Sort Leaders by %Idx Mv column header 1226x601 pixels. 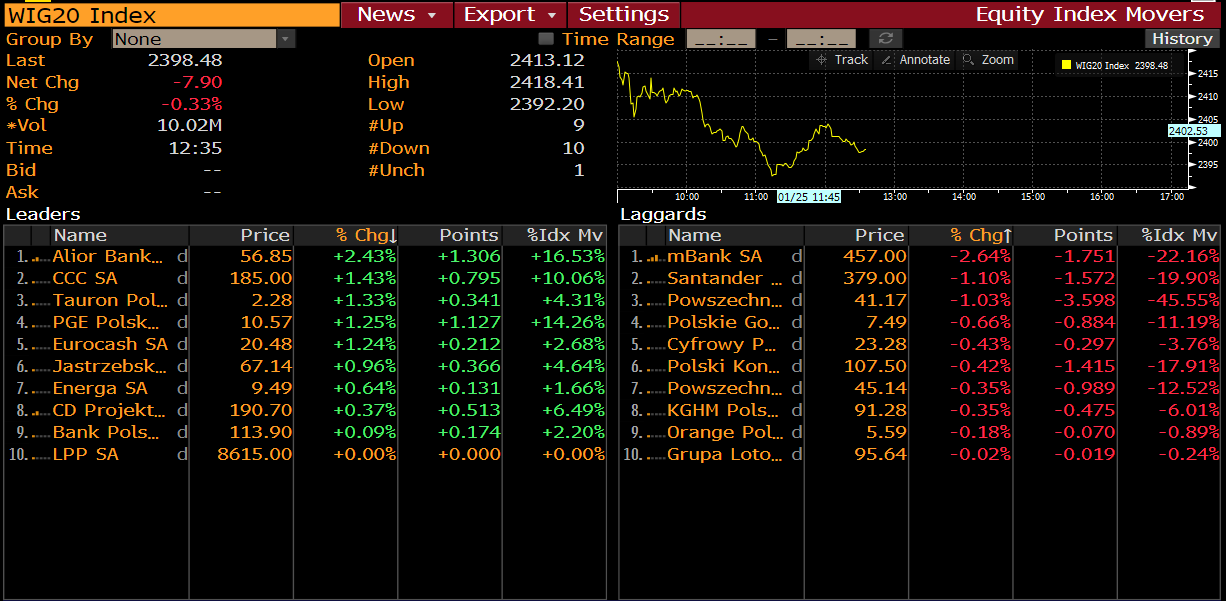click(554, 235)
